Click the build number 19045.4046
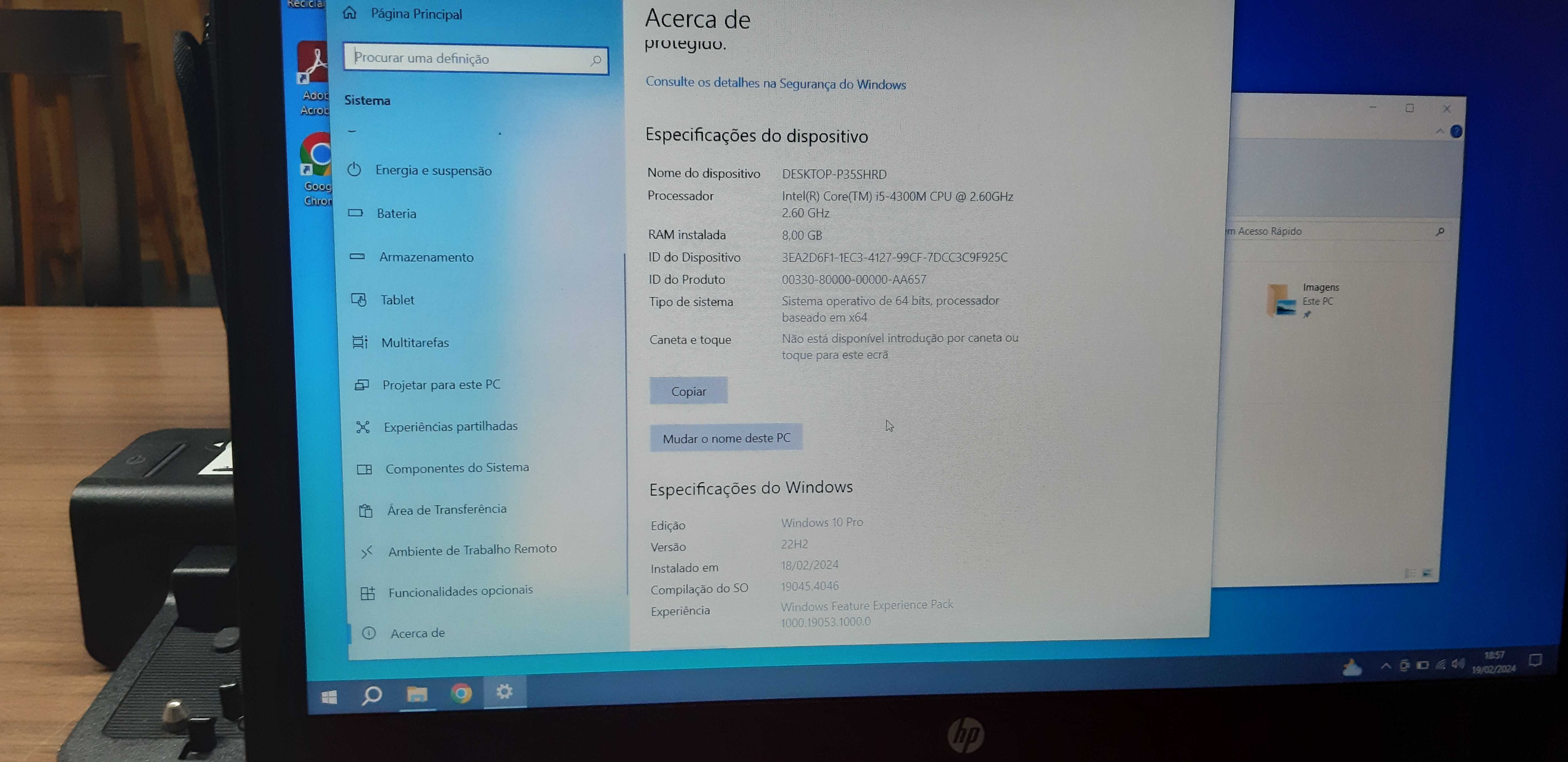Viewport: 1568px width, 762px height. [x=809, y=586]
